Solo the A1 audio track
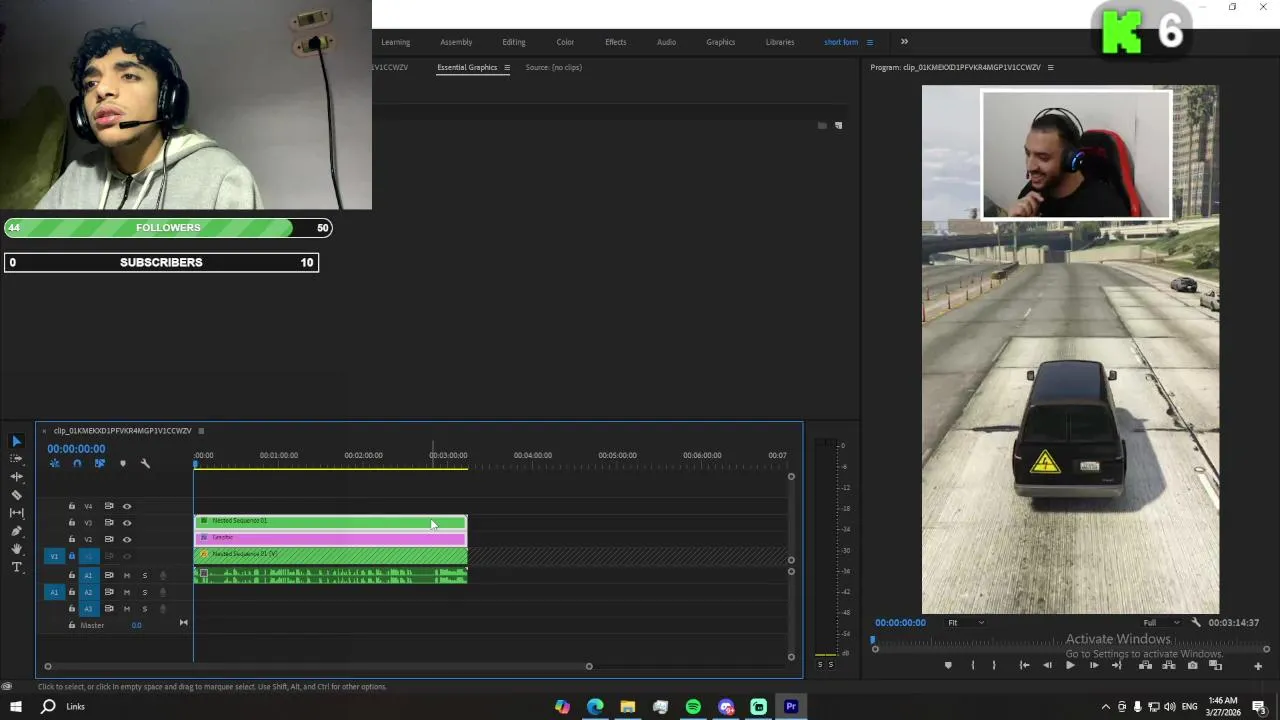This screenshot has width=1280, height=720. tap(144, 575)
